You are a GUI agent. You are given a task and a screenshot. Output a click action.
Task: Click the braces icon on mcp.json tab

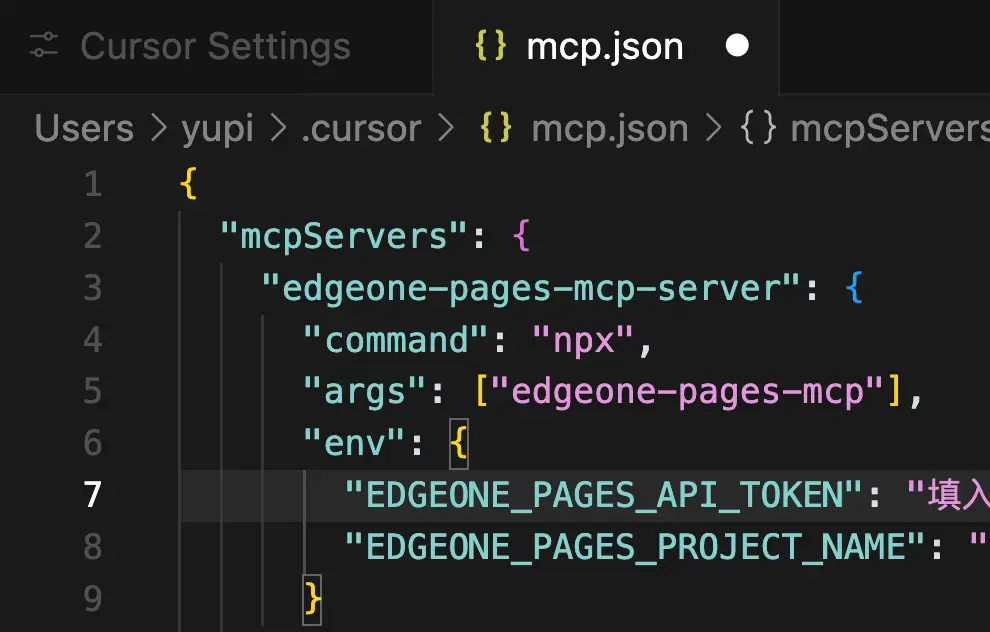491,47
